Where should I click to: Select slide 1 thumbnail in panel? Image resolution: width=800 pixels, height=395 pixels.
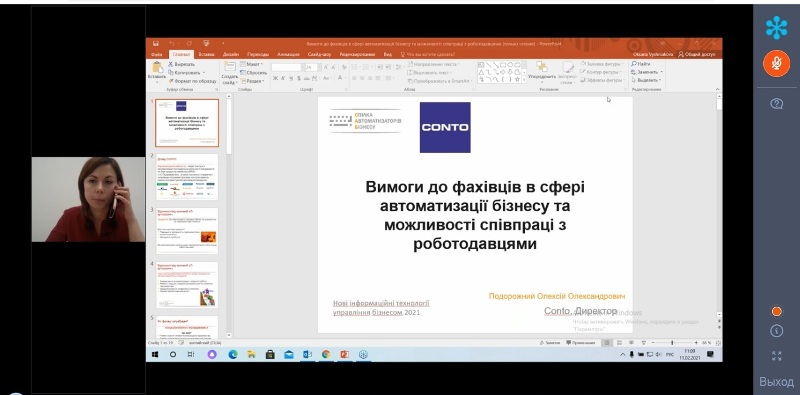[187, 122]
